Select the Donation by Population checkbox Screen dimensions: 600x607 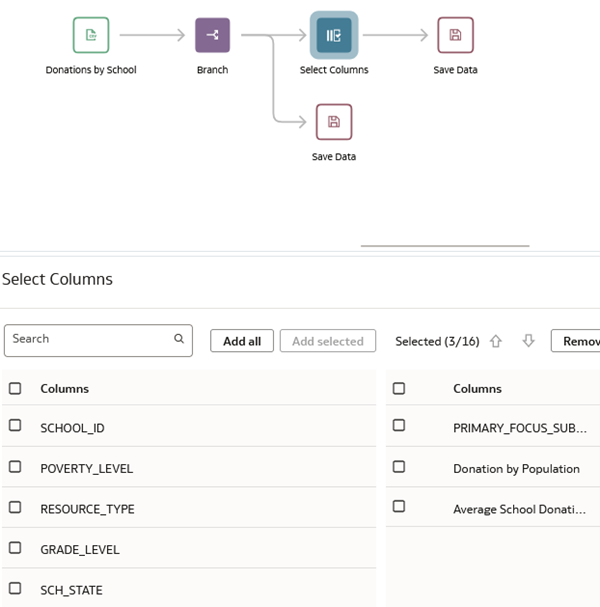pos(399,467)
